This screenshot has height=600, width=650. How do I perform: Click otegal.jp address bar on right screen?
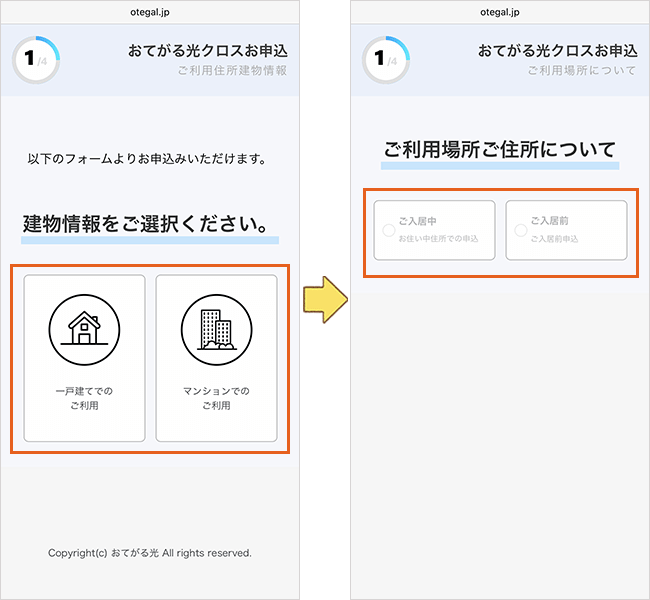coord(500,12)
